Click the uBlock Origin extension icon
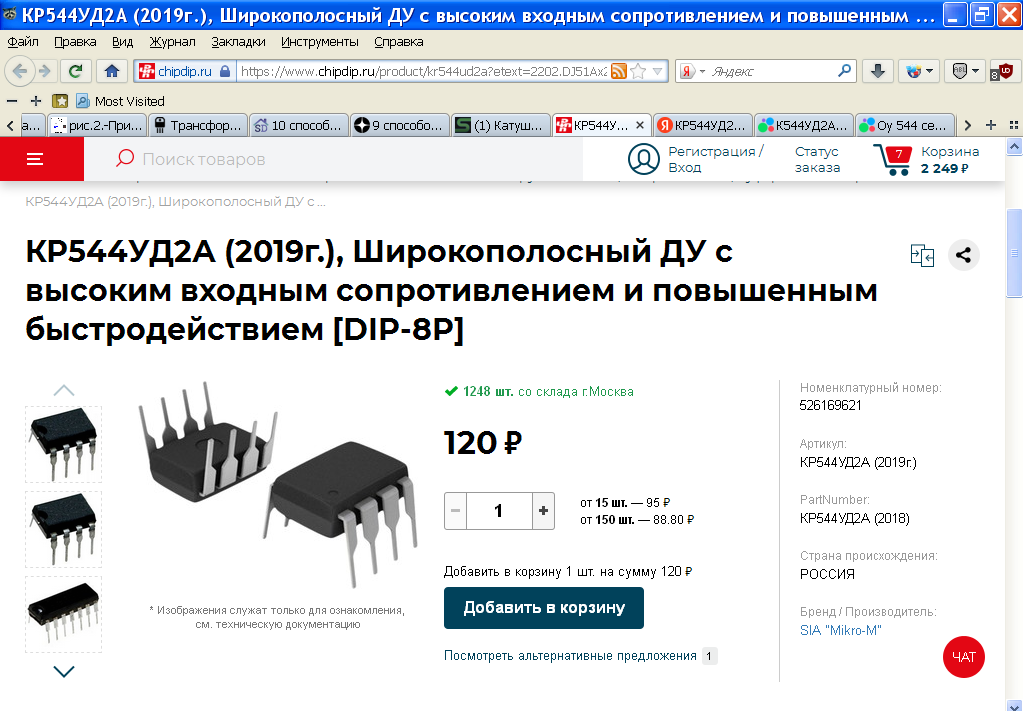The height and width of the screenshot is (711, 1023). 1006,71
